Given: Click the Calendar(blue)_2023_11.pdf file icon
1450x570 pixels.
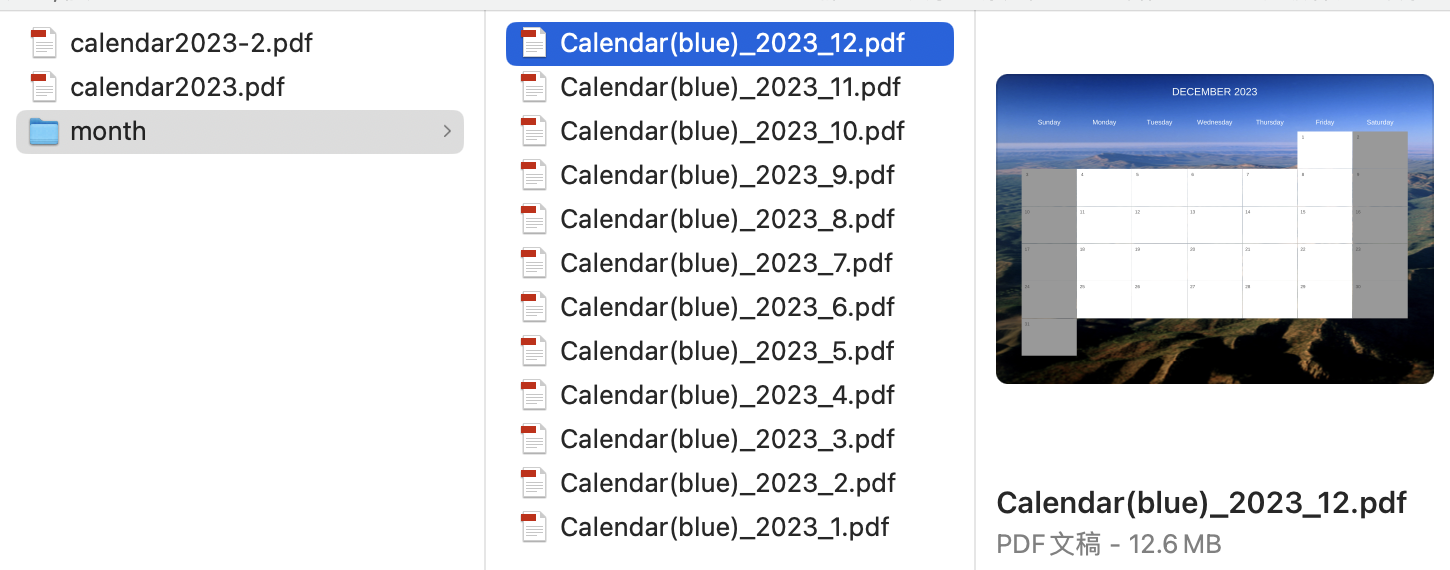Looking at the screenshot, I should click(x=534, y=87).
